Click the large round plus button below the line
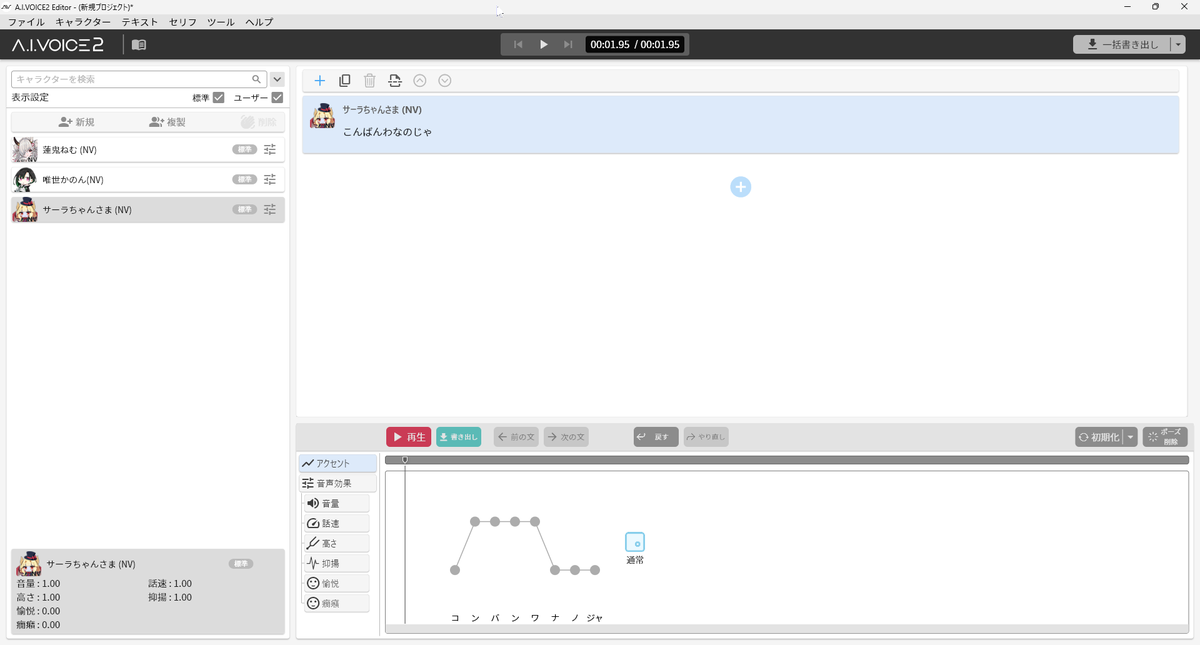Screen dimensions: 1200x645 click(741, 187)
